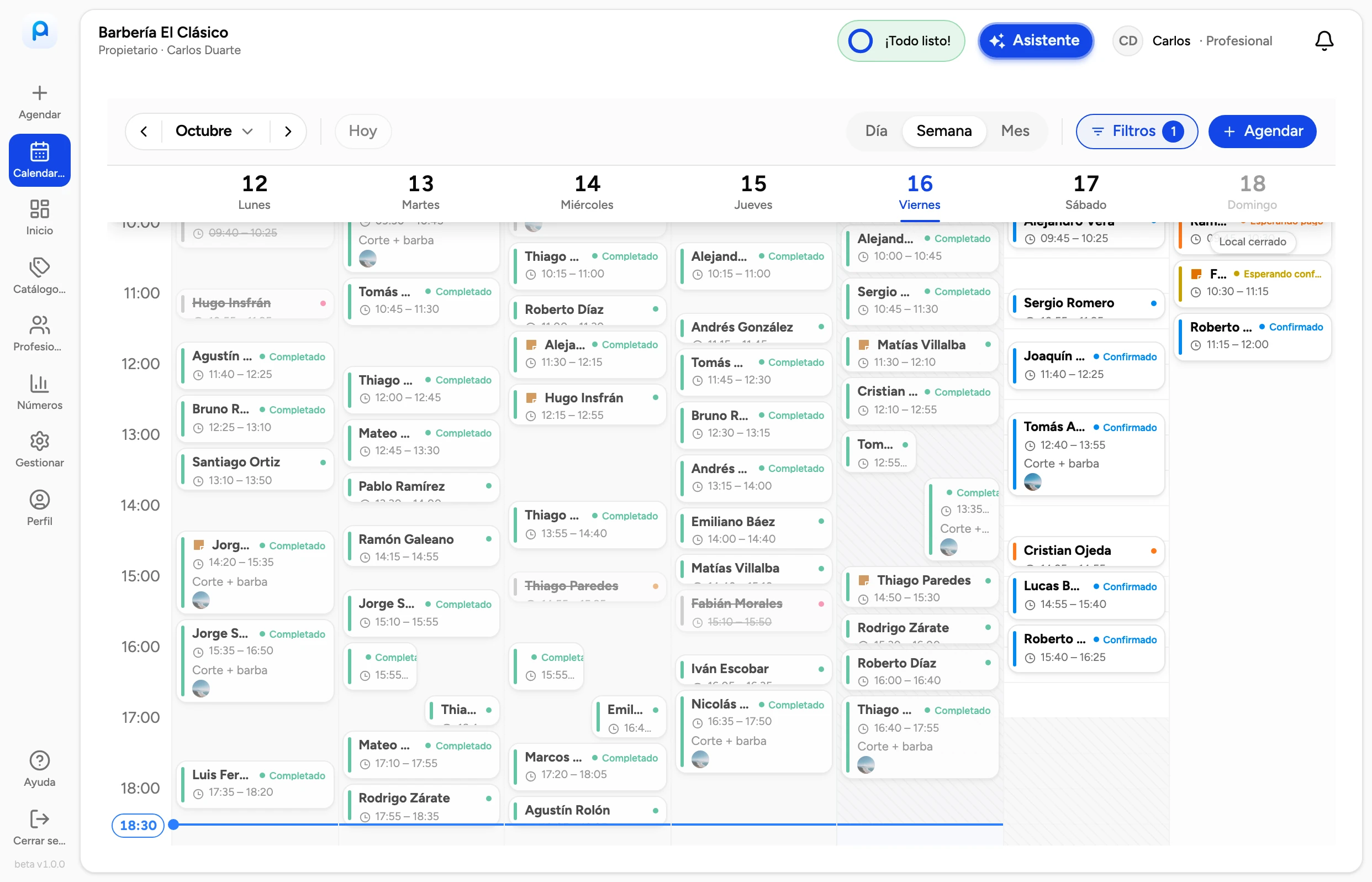Select the 17 Sábado day header
The image size is (1372, 882).
pos(1085,193)
